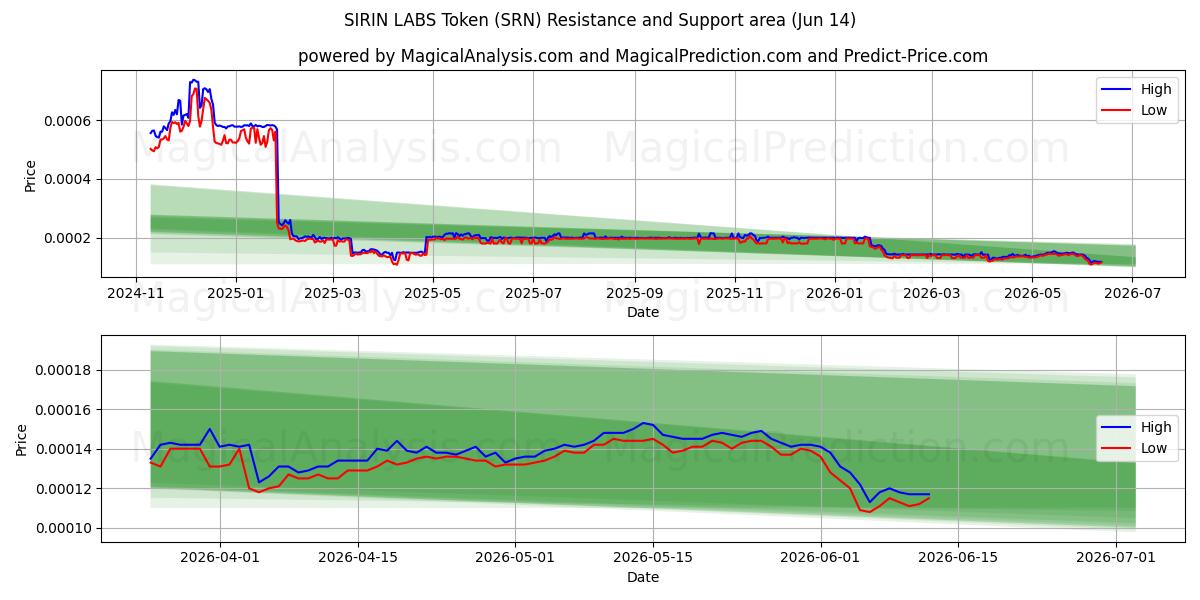Click the '2026-05' x-axis tick label
The width and height of the screenshot is (1200, 600).
point(1031,293)
